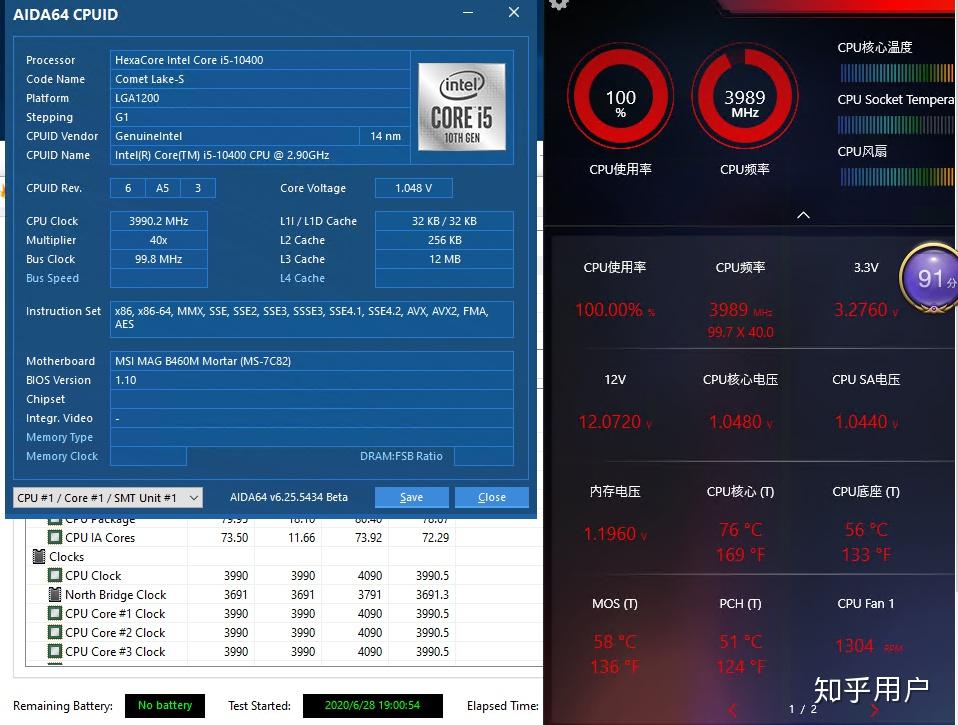This screenshot has height=725, width=958.
Task: Open the Bus Speed link in the field list
Action: click(52, 278)
